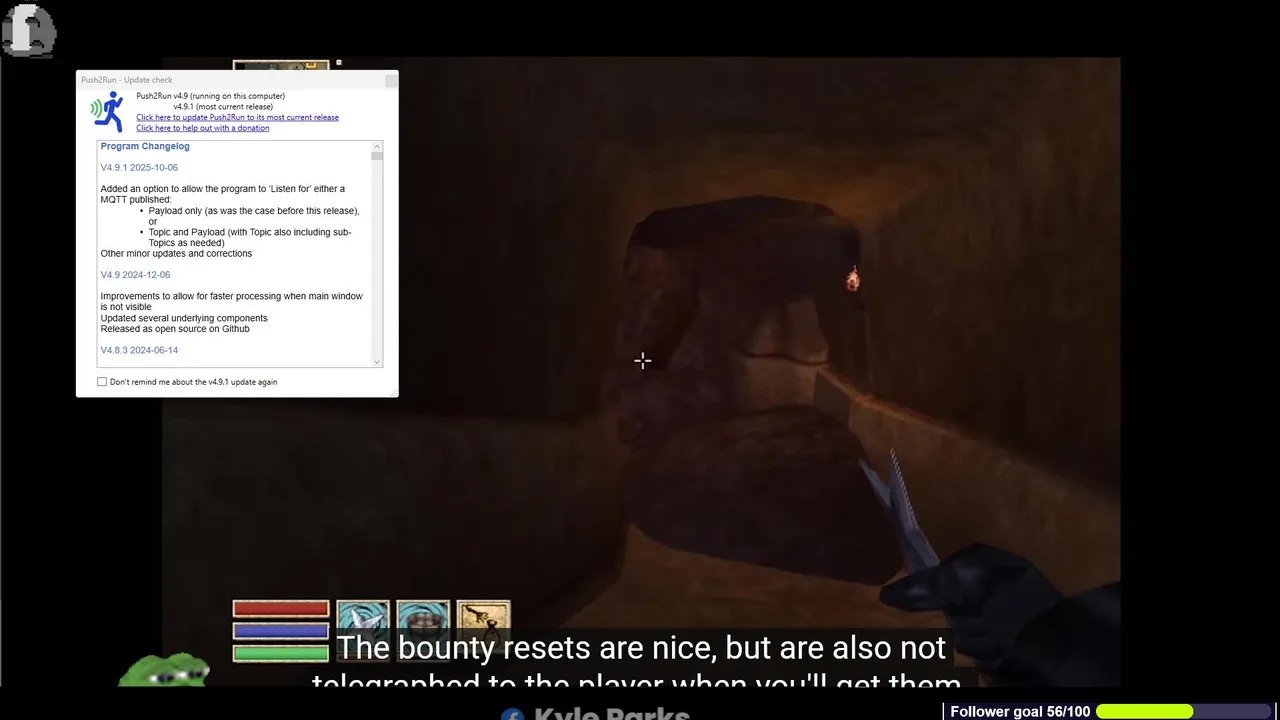Click the green frog emote overlay

click(164, 671)
